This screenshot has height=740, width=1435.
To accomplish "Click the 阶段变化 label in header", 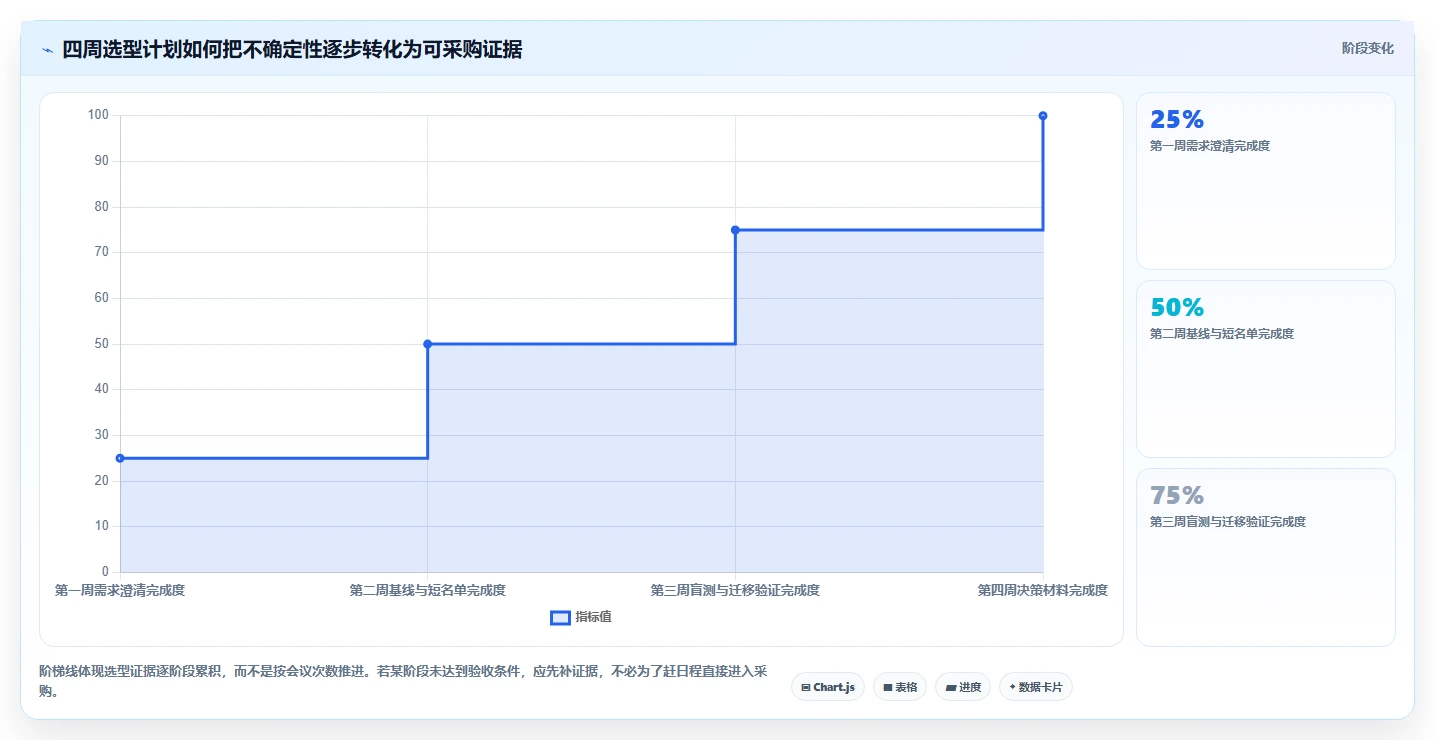I will (x=1367, y=48).
